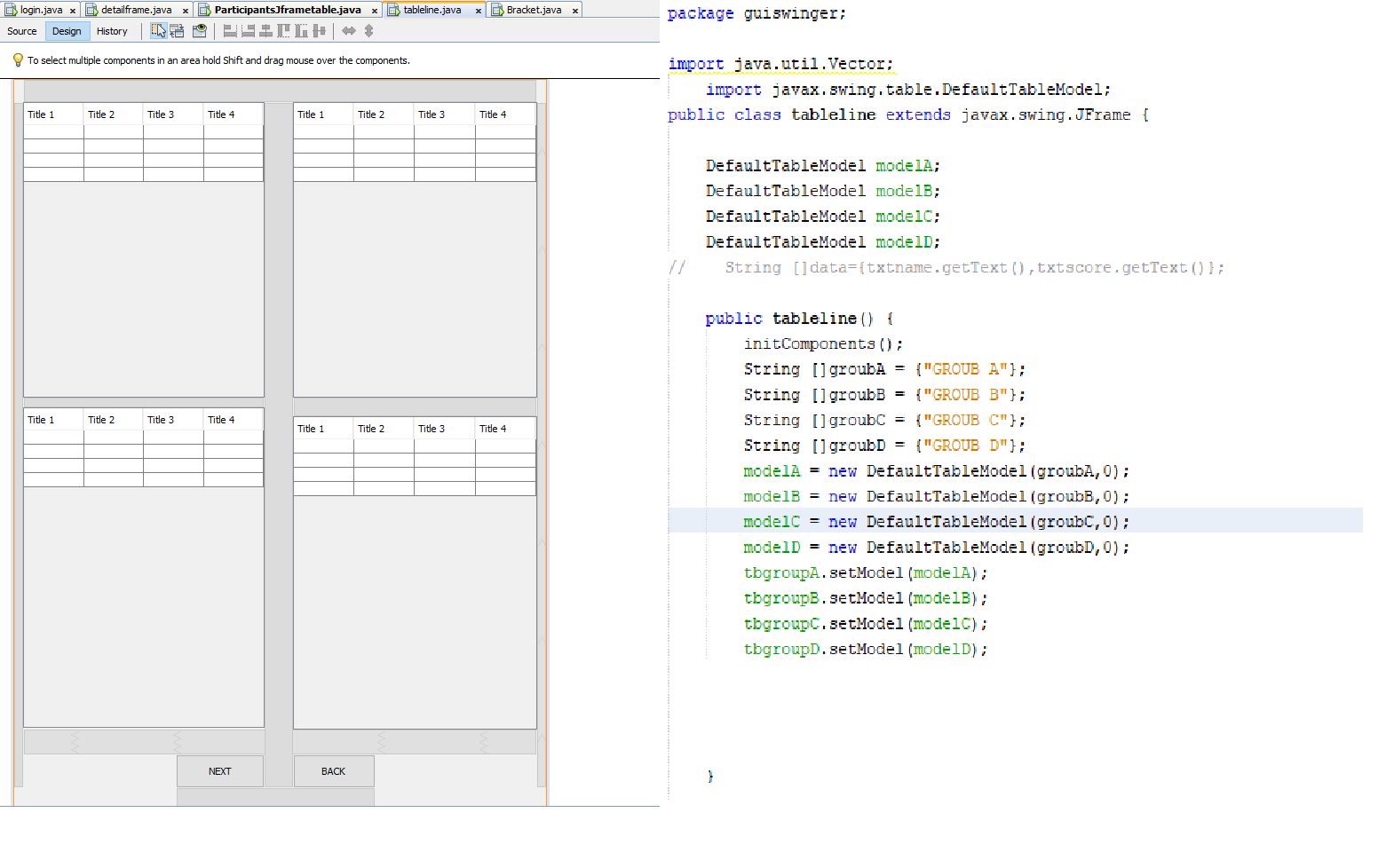Select Title 4 header of top-right table
Image resolution: width=1378 pixels, height=868 pixels.
click(506, 114)
